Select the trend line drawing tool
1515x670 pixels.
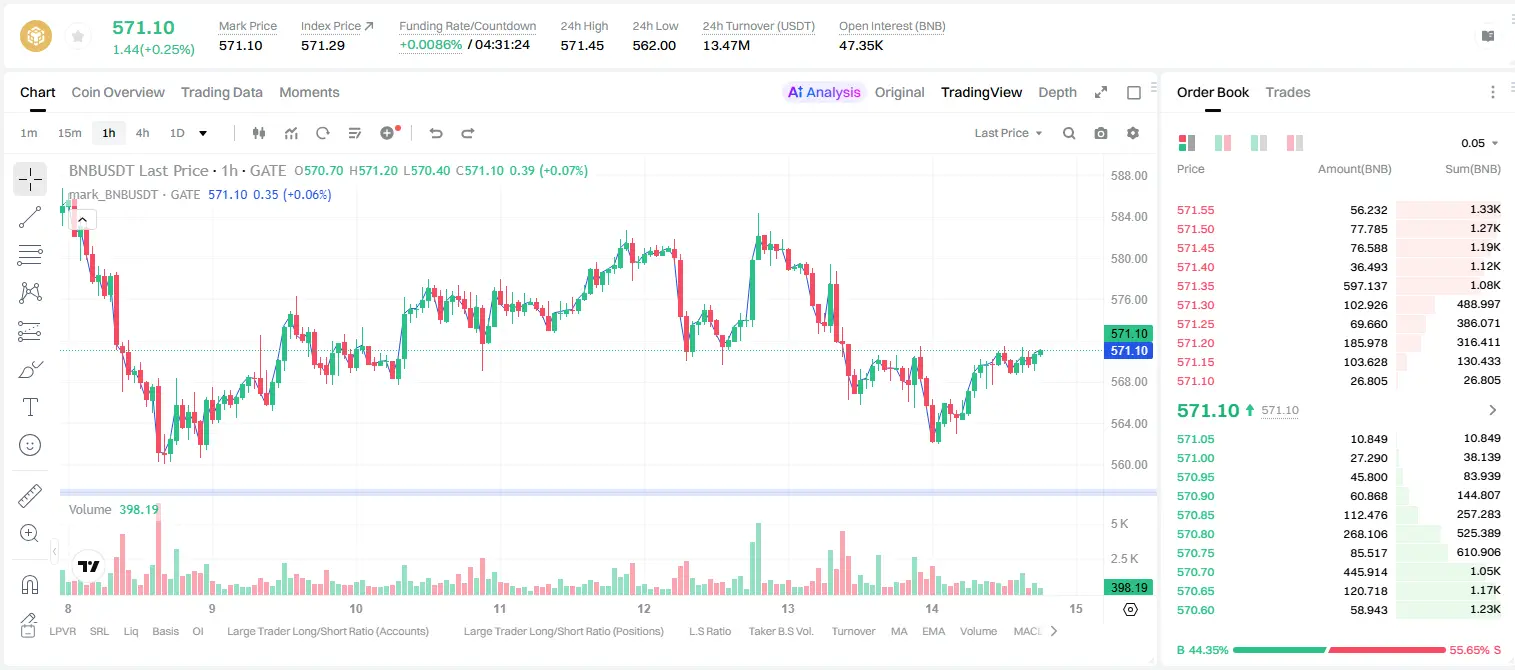tap(30, 217)
